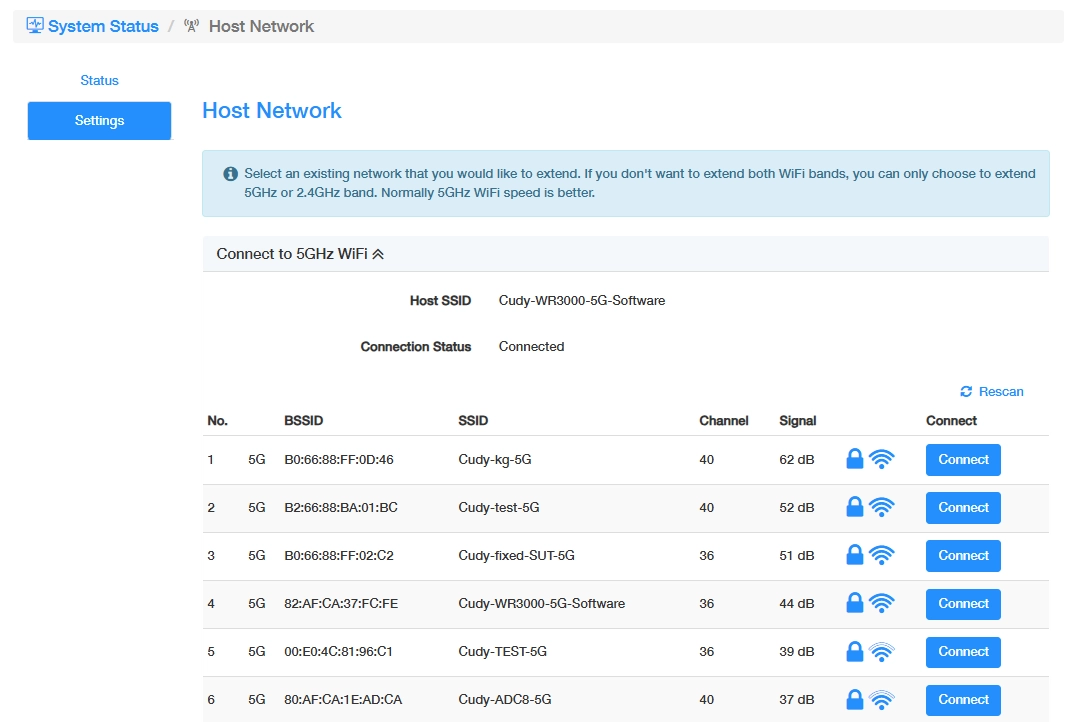1076x722 pixels.
Task: Click the lock icon for Cudy-ADC8-5G
Action: pyautogui.click(x=854, y=699)
